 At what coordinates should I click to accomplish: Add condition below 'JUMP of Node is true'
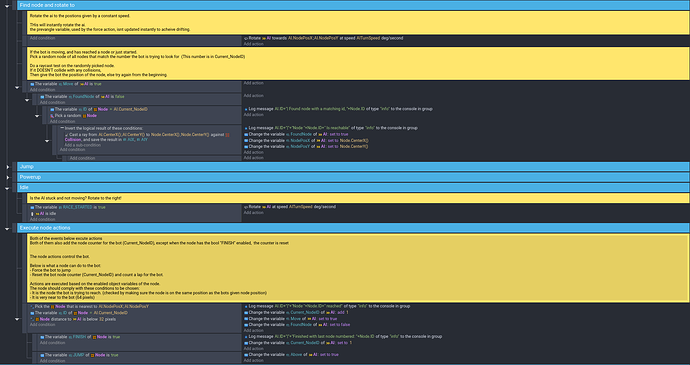coord(52,361)
